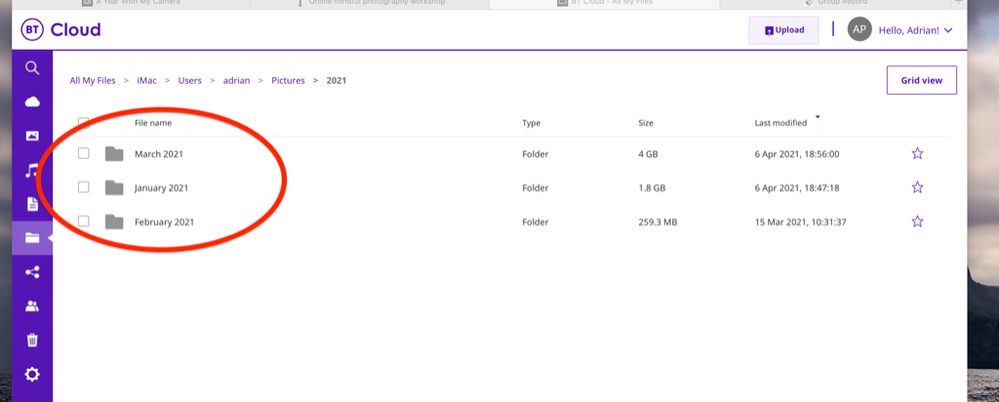
Task: Click the 6 Apr 2021, 18:56:00 date
Action: click(797, 154)
